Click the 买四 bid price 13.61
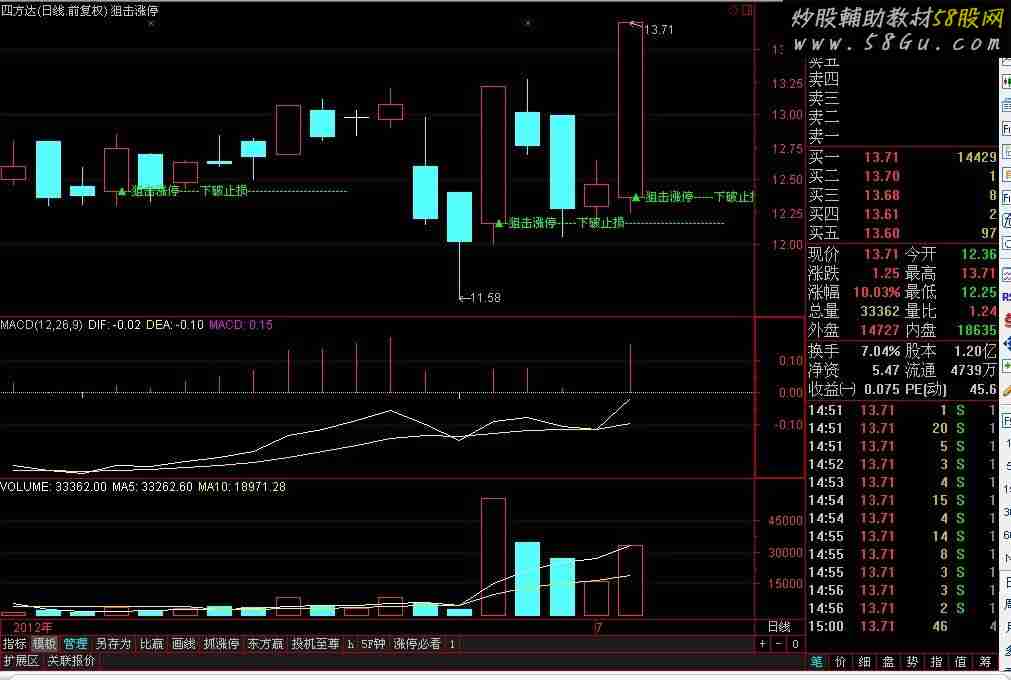 pyautogui.click(x=881, y=214)
